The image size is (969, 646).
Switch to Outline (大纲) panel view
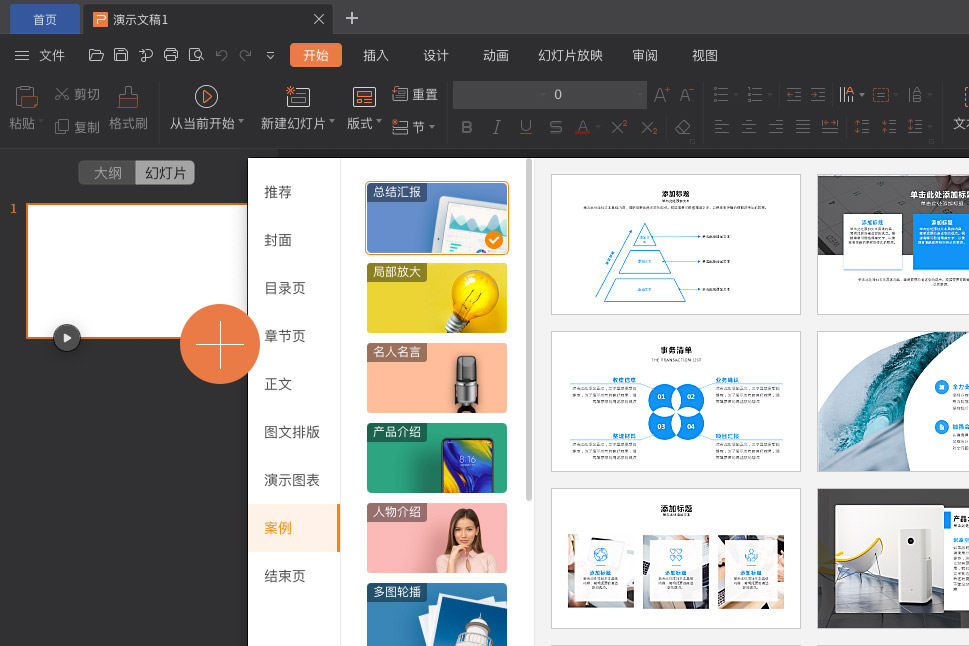click(x=108, y=172)
